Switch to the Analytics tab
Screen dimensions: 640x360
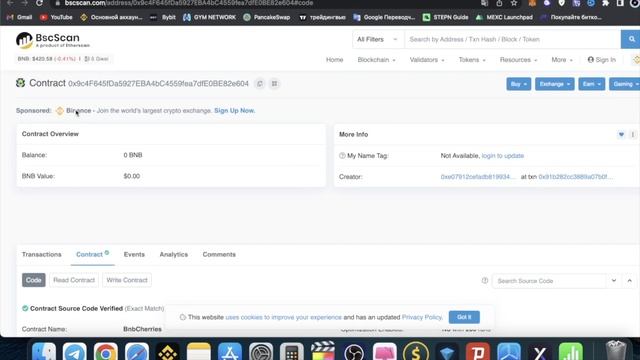tap(173, 254)
